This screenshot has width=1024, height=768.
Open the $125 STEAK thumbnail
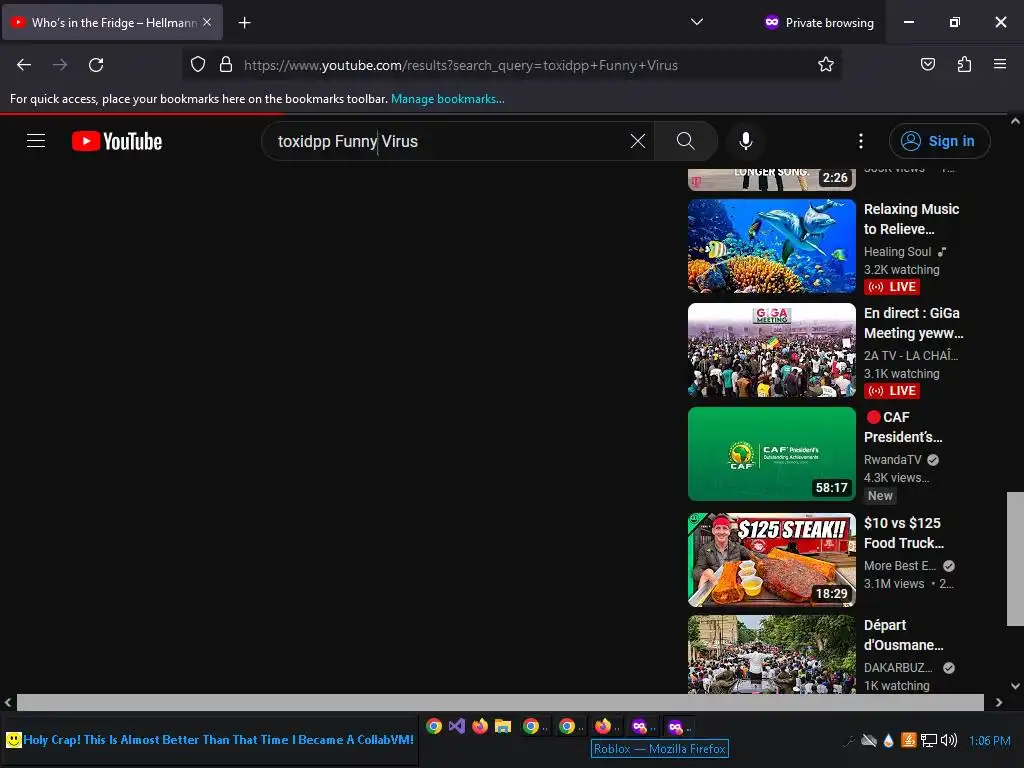(x=771, y=560)
